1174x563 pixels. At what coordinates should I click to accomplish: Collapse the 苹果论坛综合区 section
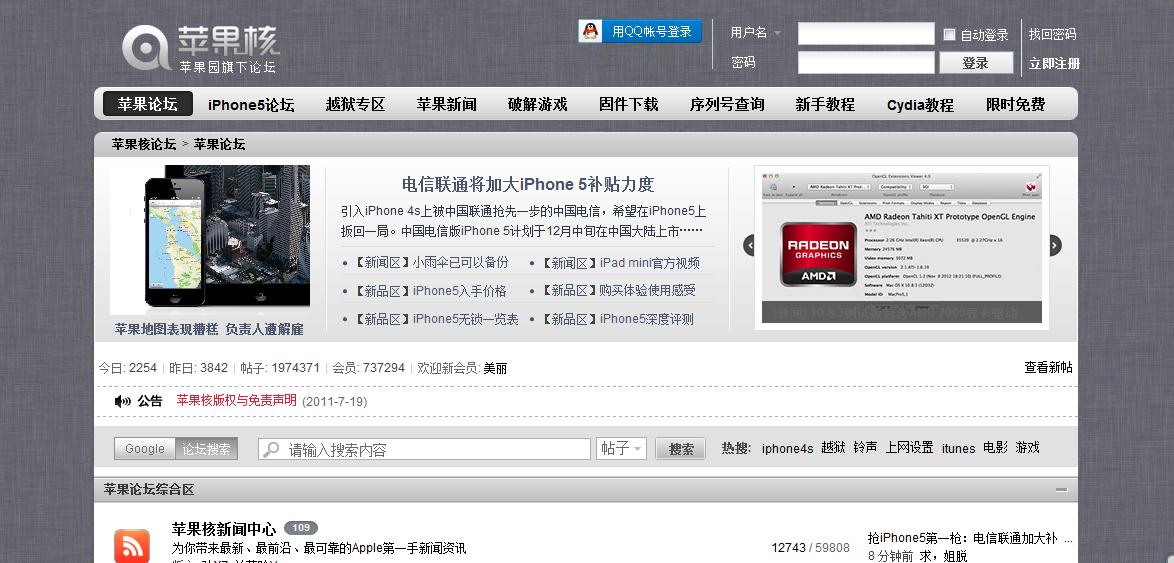(x=1062, y=490)
